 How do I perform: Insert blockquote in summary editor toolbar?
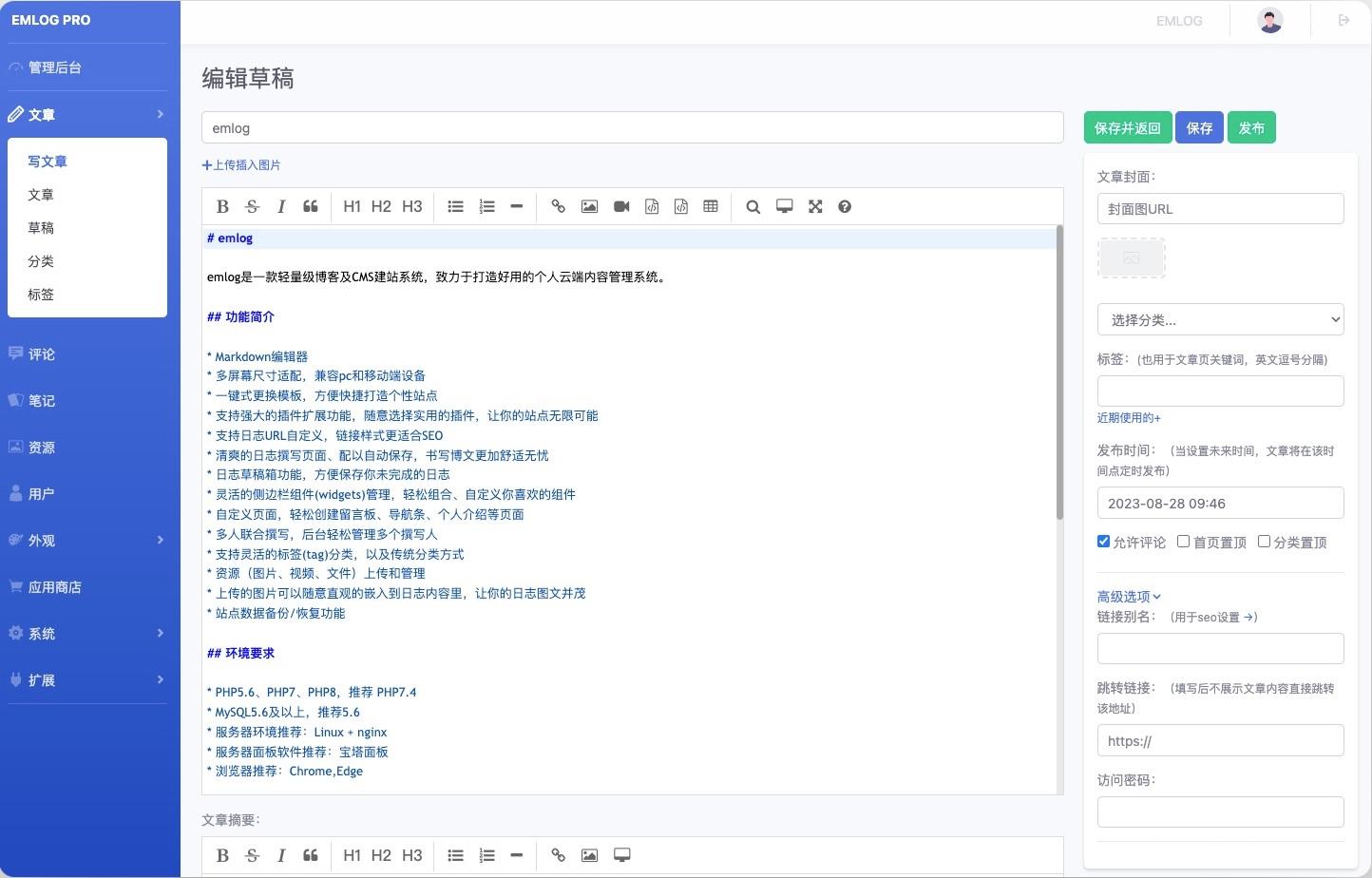pyautogui.click(x=311, y=855)
